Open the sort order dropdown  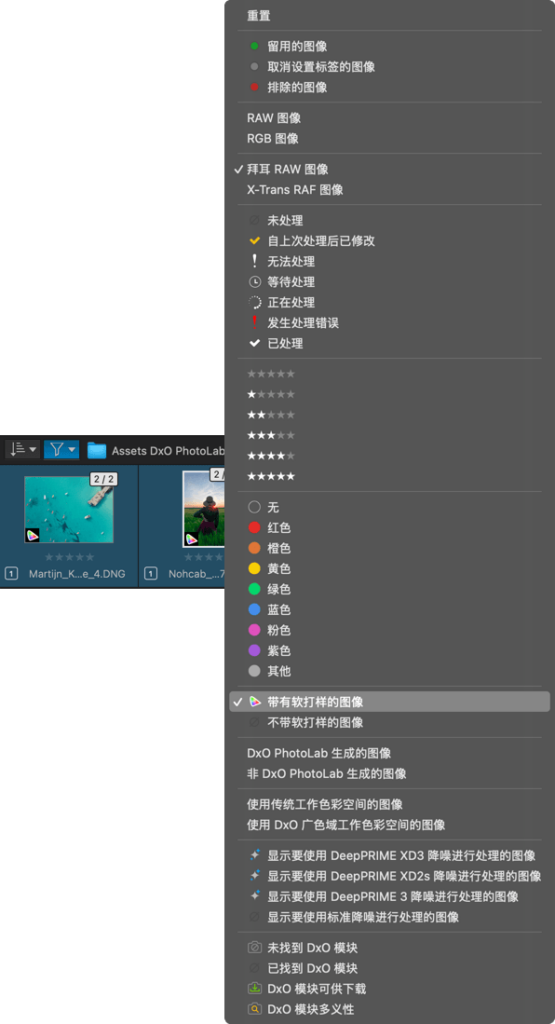[23, 449]
